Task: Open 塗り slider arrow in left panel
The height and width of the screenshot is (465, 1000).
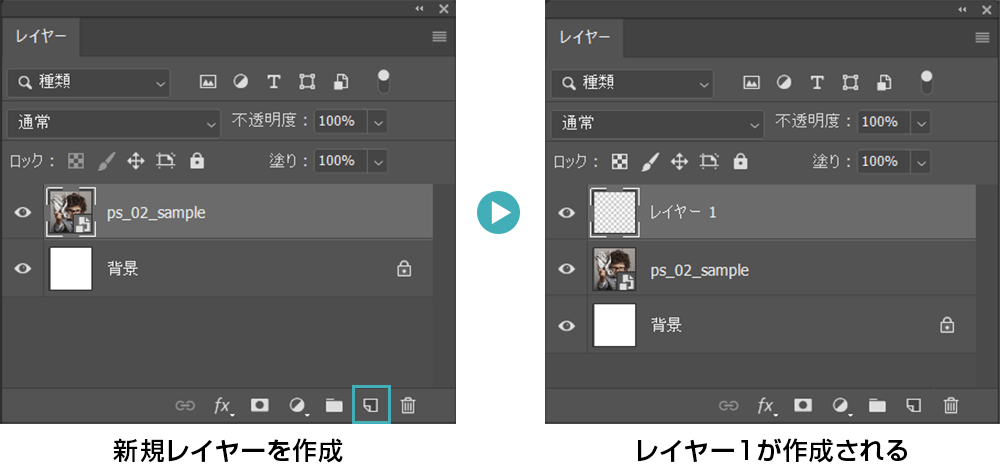Action: [x=378, y=161]
